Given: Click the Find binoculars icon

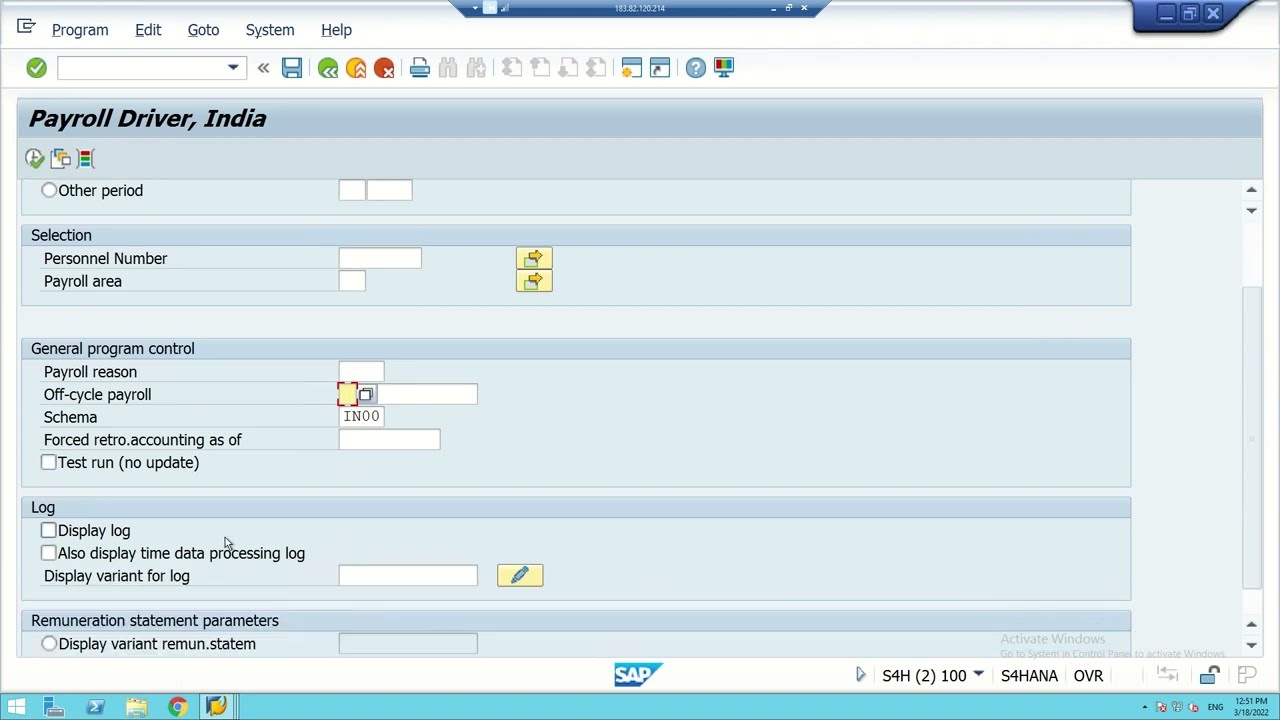Looking at the screenshot, I should pos(448,67).
